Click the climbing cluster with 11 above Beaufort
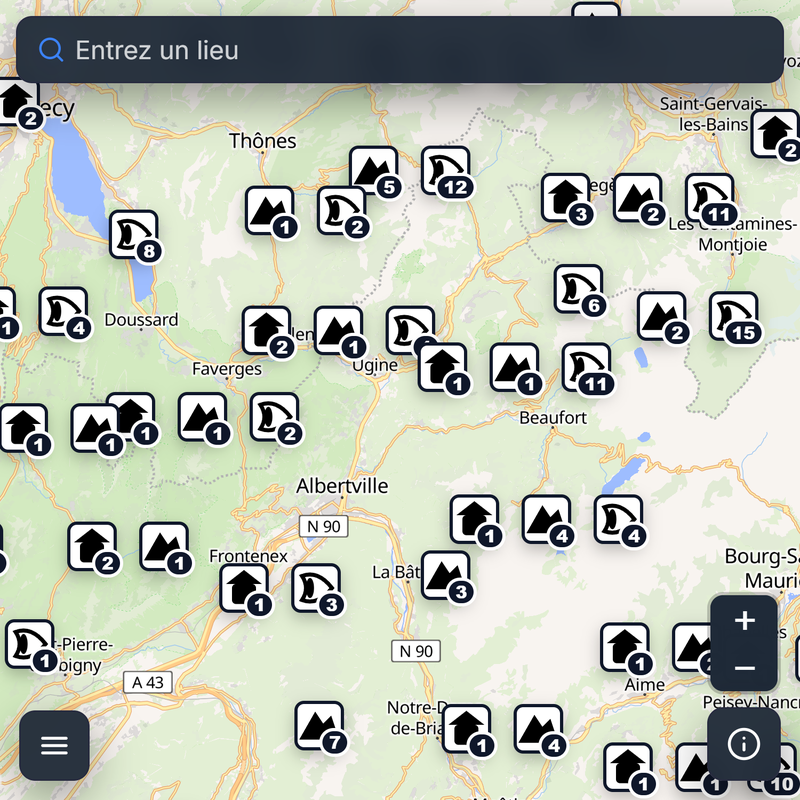Screen dimensions: 800x800 click(586, 368)
